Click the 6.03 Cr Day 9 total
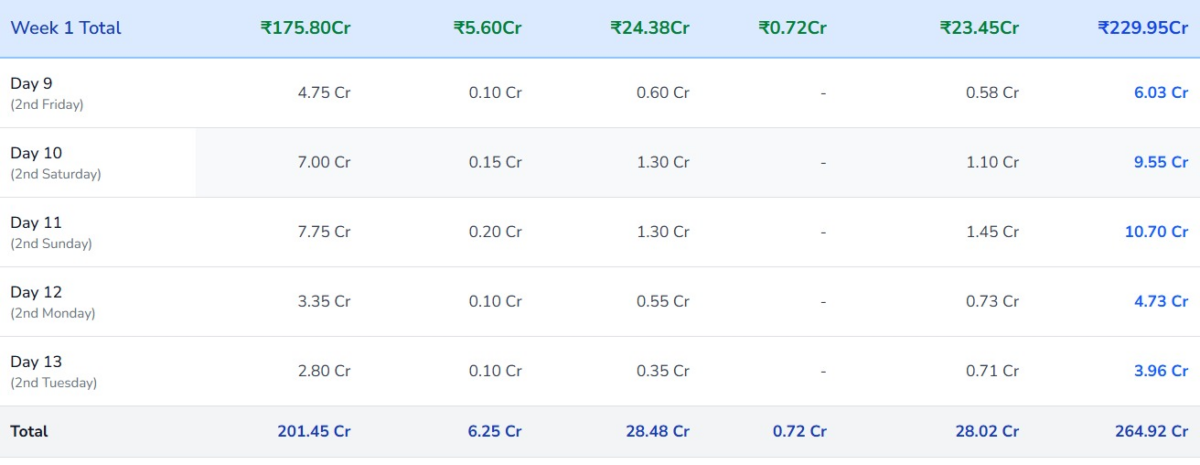 click(1161, 93)
